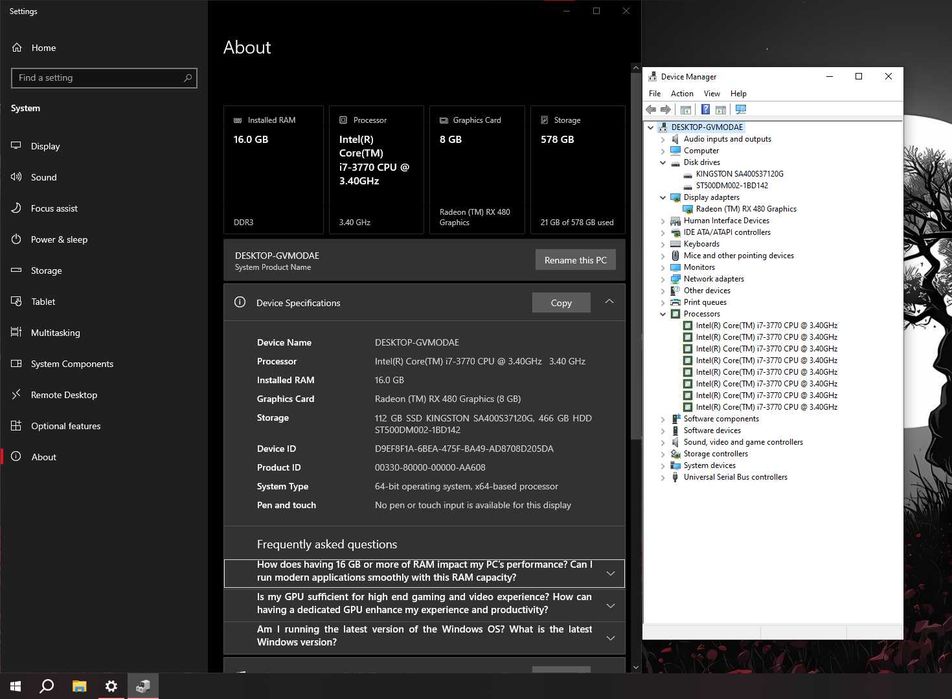Click Graphics Card 8 GB card

tap(477, 169)
